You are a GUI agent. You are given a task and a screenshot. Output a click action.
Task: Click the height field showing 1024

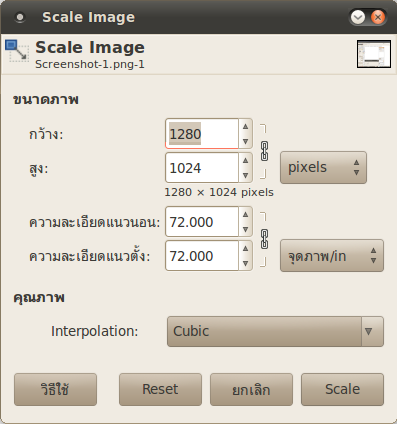[x=202, y=168]
